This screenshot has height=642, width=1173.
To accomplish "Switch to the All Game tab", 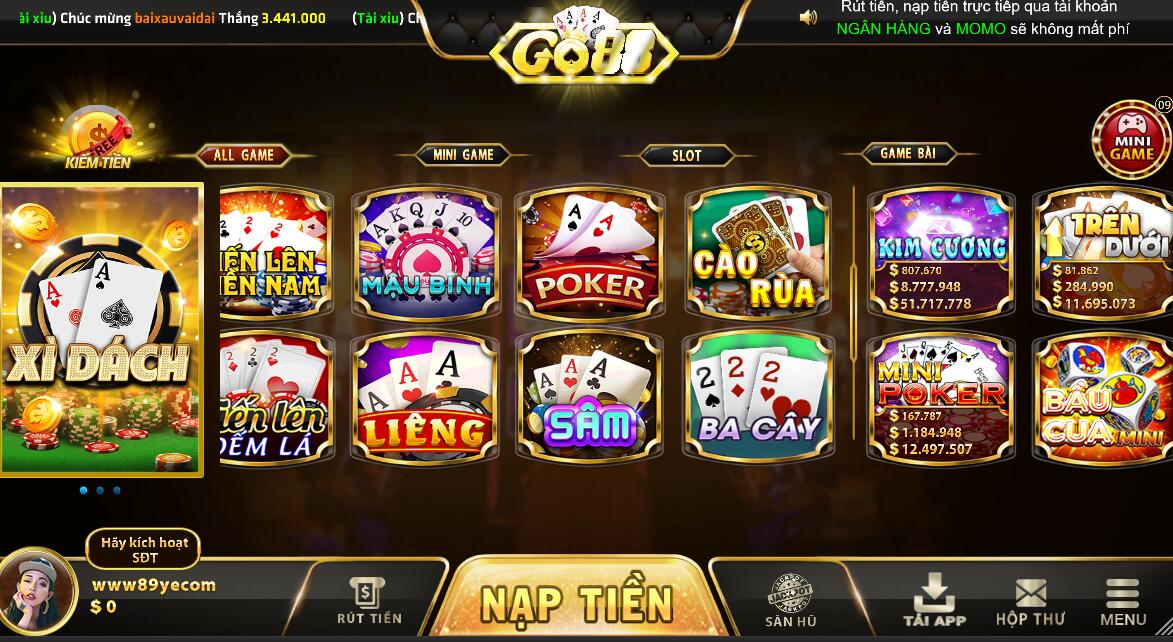I will point(243,155).
